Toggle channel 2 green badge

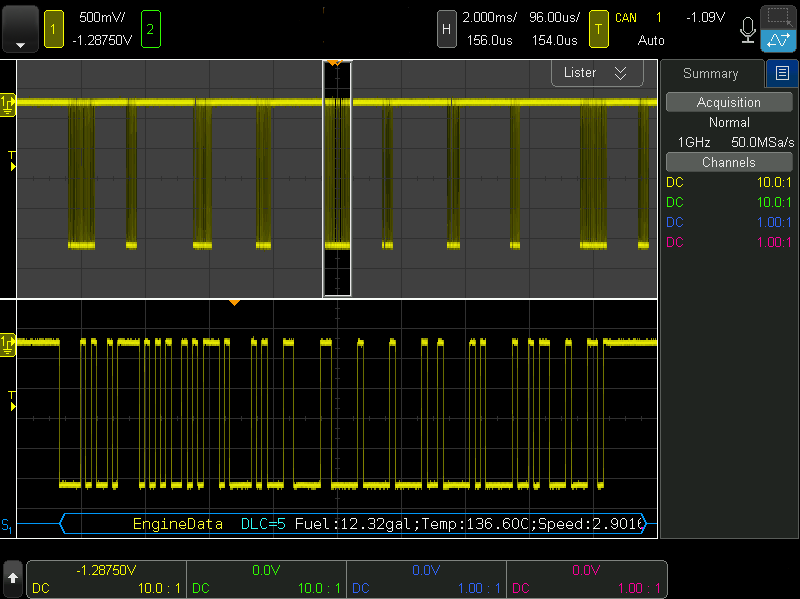(x=151, y=29)
